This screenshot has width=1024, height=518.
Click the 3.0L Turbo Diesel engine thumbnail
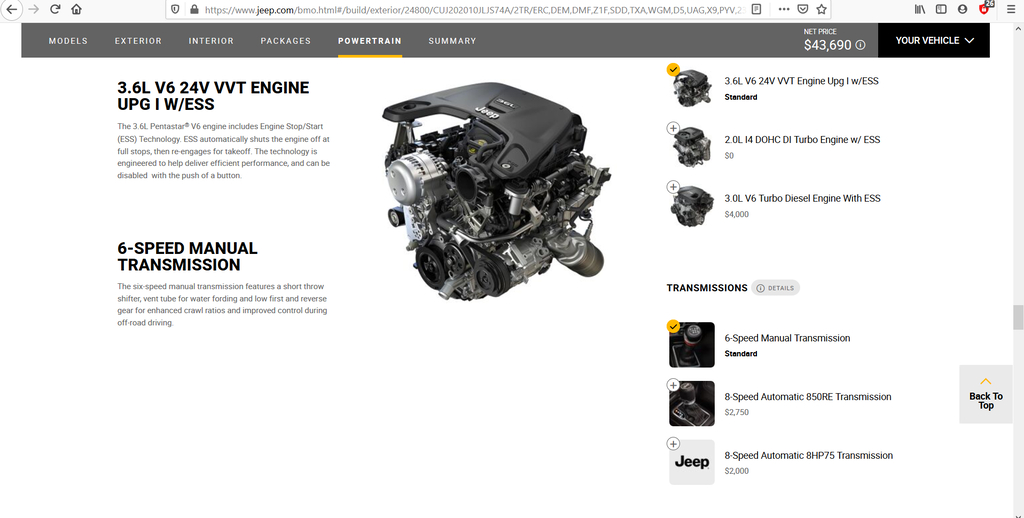(x=692, y=207)
